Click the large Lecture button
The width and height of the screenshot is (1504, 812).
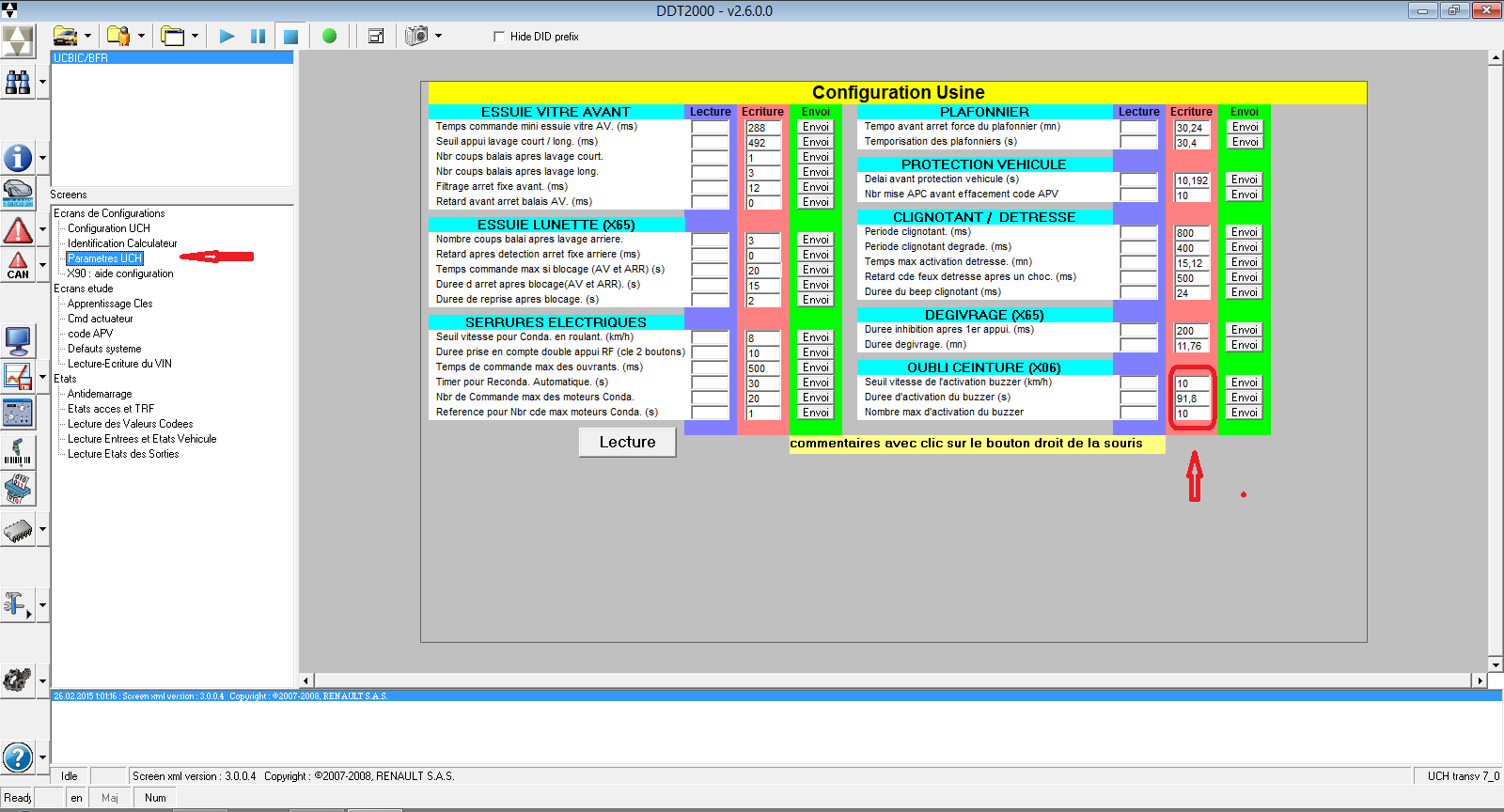coord(627,442)
